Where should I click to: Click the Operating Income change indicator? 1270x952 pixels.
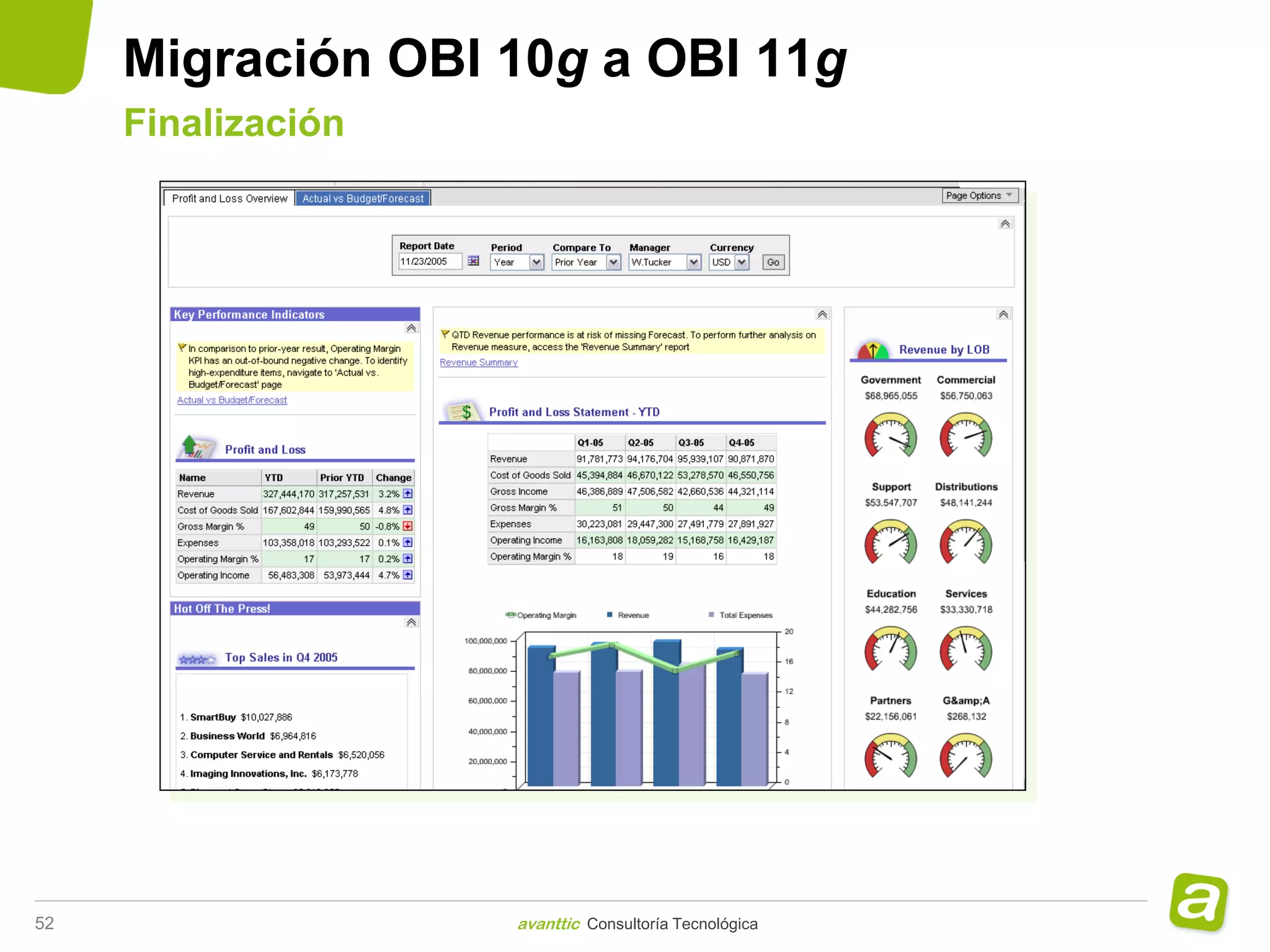(407, 575)
